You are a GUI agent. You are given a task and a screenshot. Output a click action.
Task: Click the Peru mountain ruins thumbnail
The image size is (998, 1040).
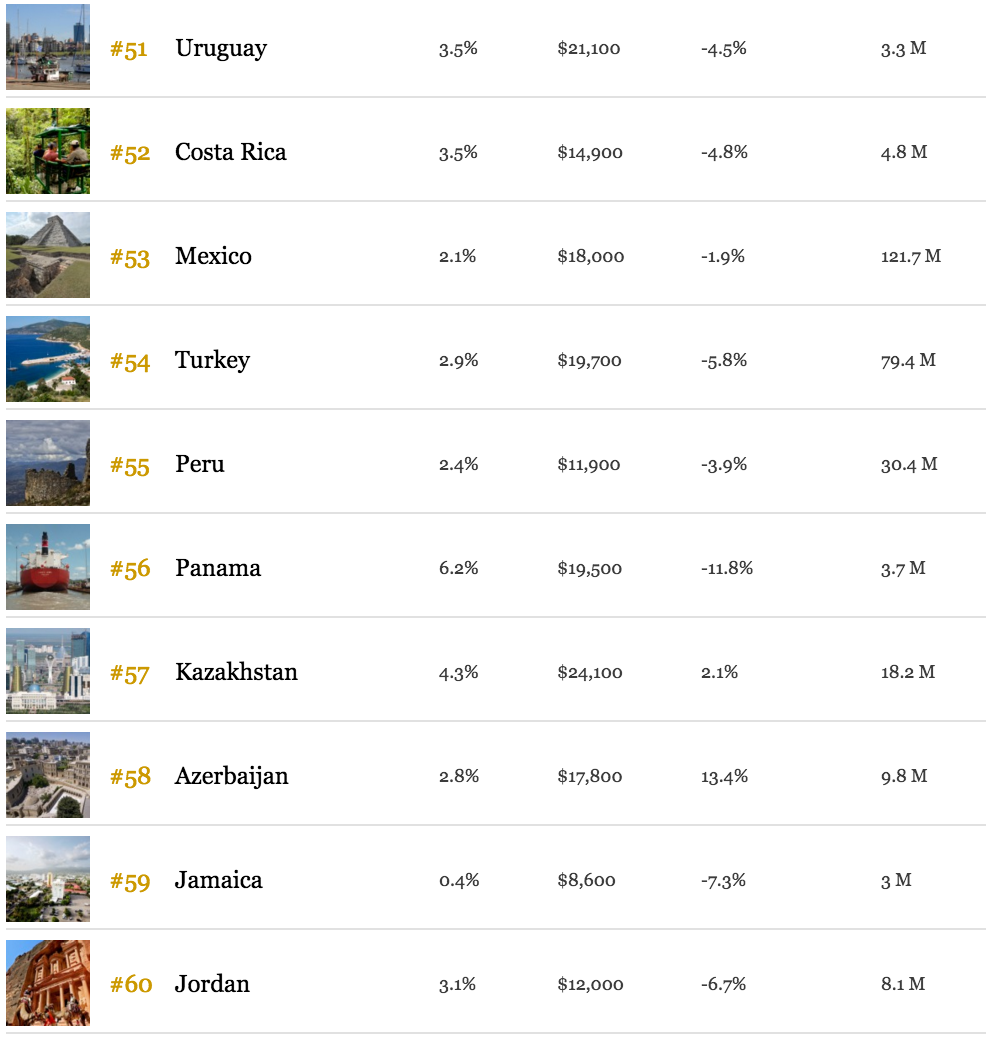pyautogui.click(x=48, y=463)
